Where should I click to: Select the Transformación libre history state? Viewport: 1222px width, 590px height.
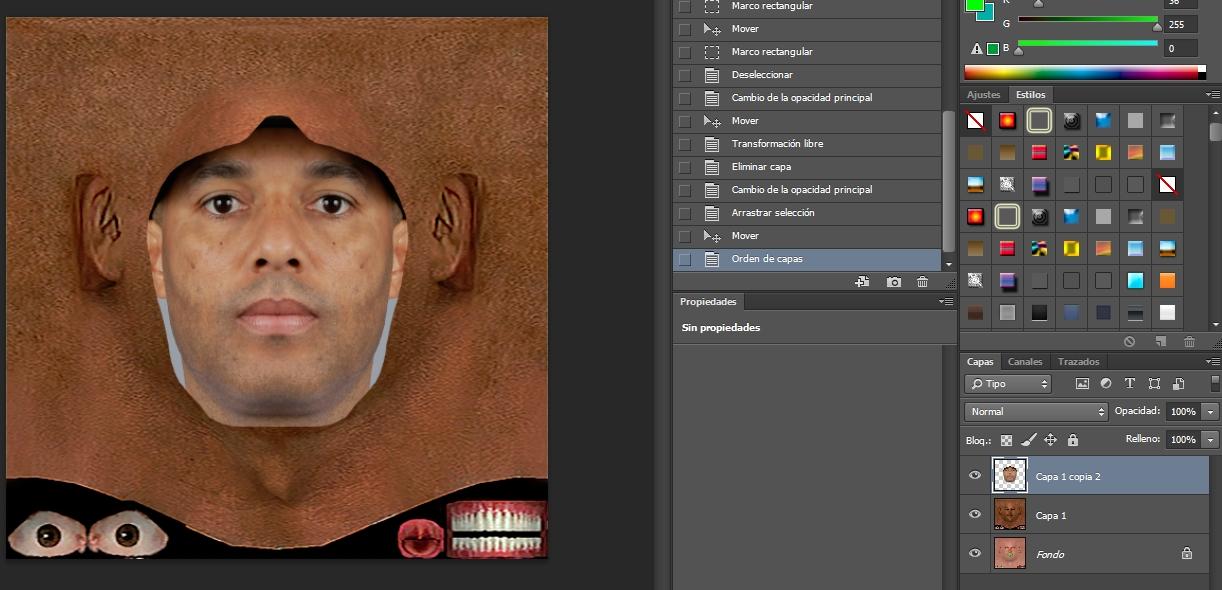(x=777, y=144)
